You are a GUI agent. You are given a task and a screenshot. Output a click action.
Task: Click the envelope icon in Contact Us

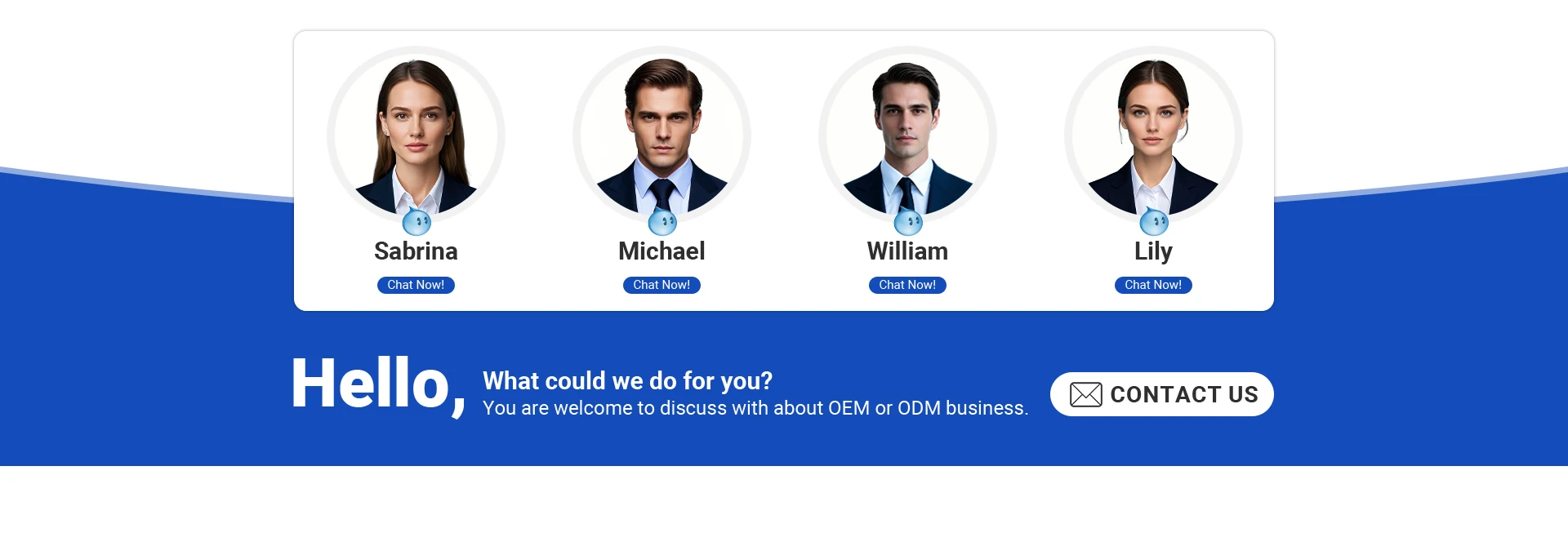(1085, 394)
